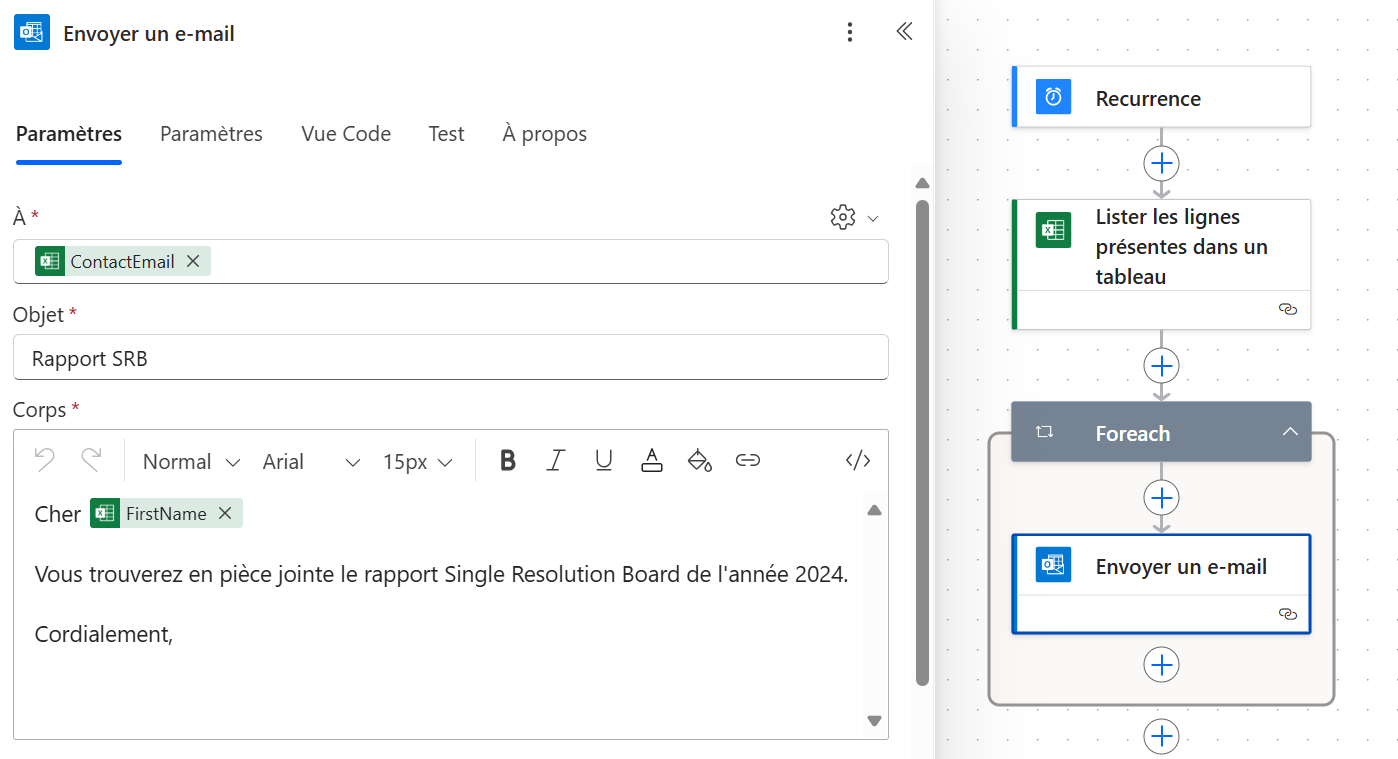Image resolution: width=1398 pixels, height=759 pixels.
Task: Remove the ContactEmail token from À field
Action: coord(193,261)
